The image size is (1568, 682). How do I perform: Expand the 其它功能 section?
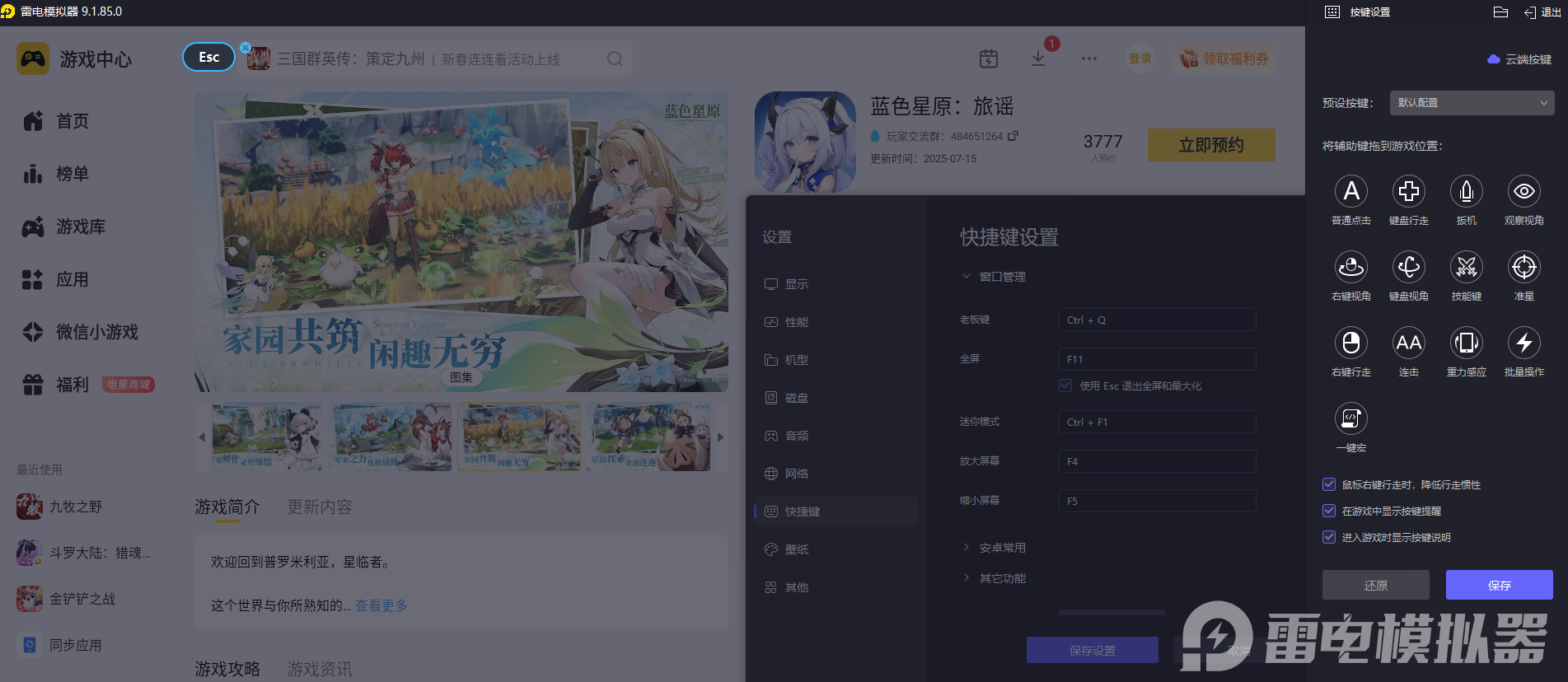967,578
